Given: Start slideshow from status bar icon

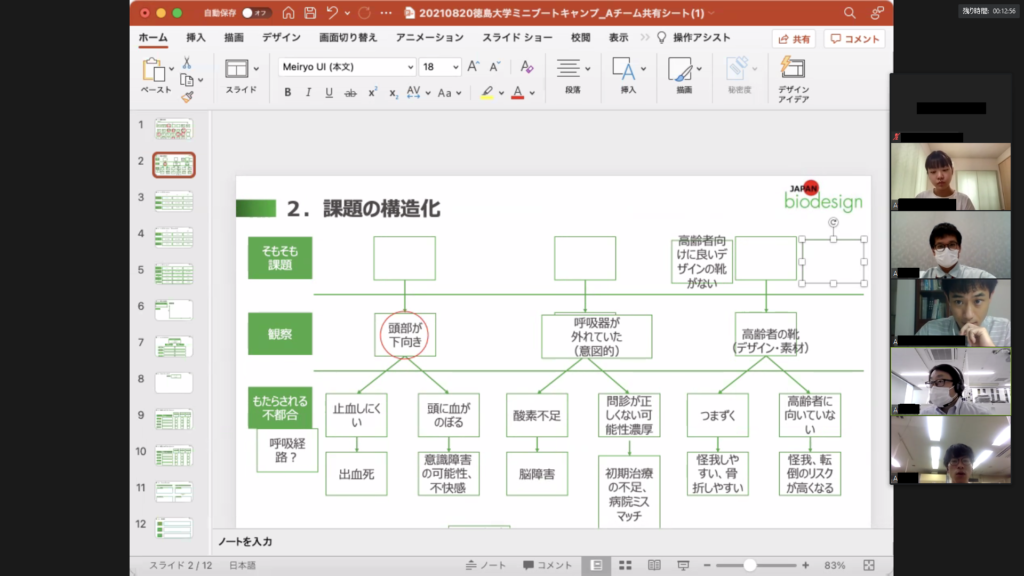Looking at the screenshot, I should click(x=683, y=566).
